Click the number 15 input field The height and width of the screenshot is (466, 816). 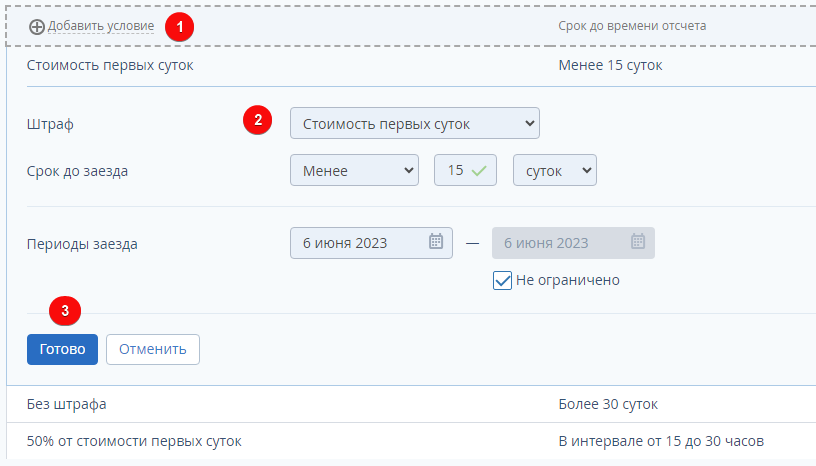point(456,171)
